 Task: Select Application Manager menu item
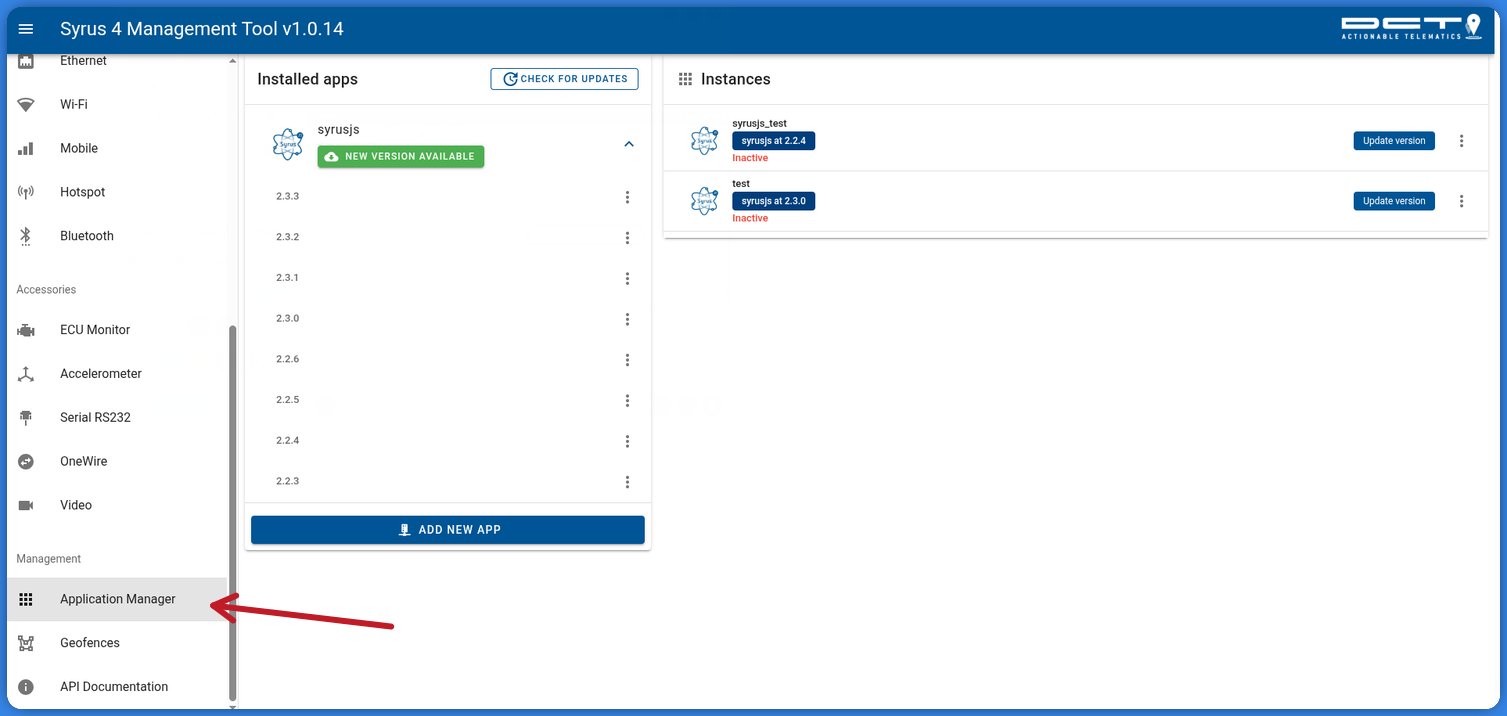(x=117, y=600)
